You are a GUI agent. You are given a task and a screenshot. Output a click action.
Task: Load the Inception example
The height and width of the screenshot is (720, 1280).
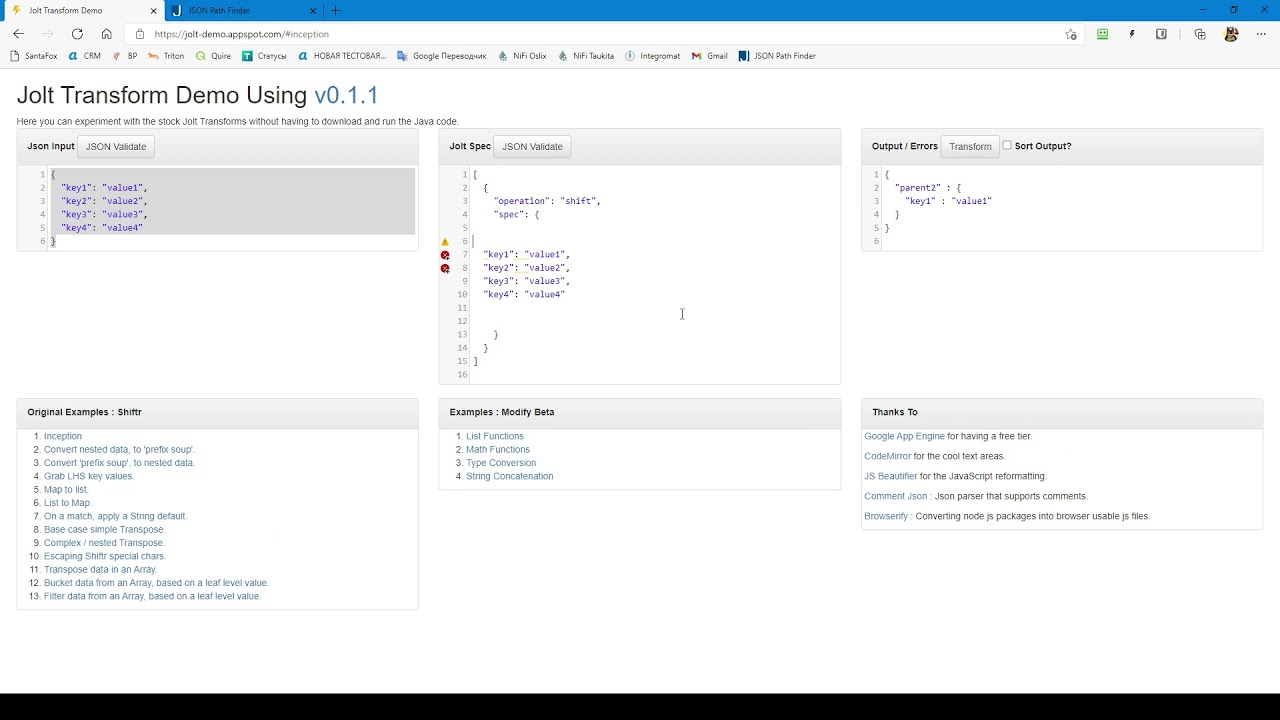(x=63, y=436)
